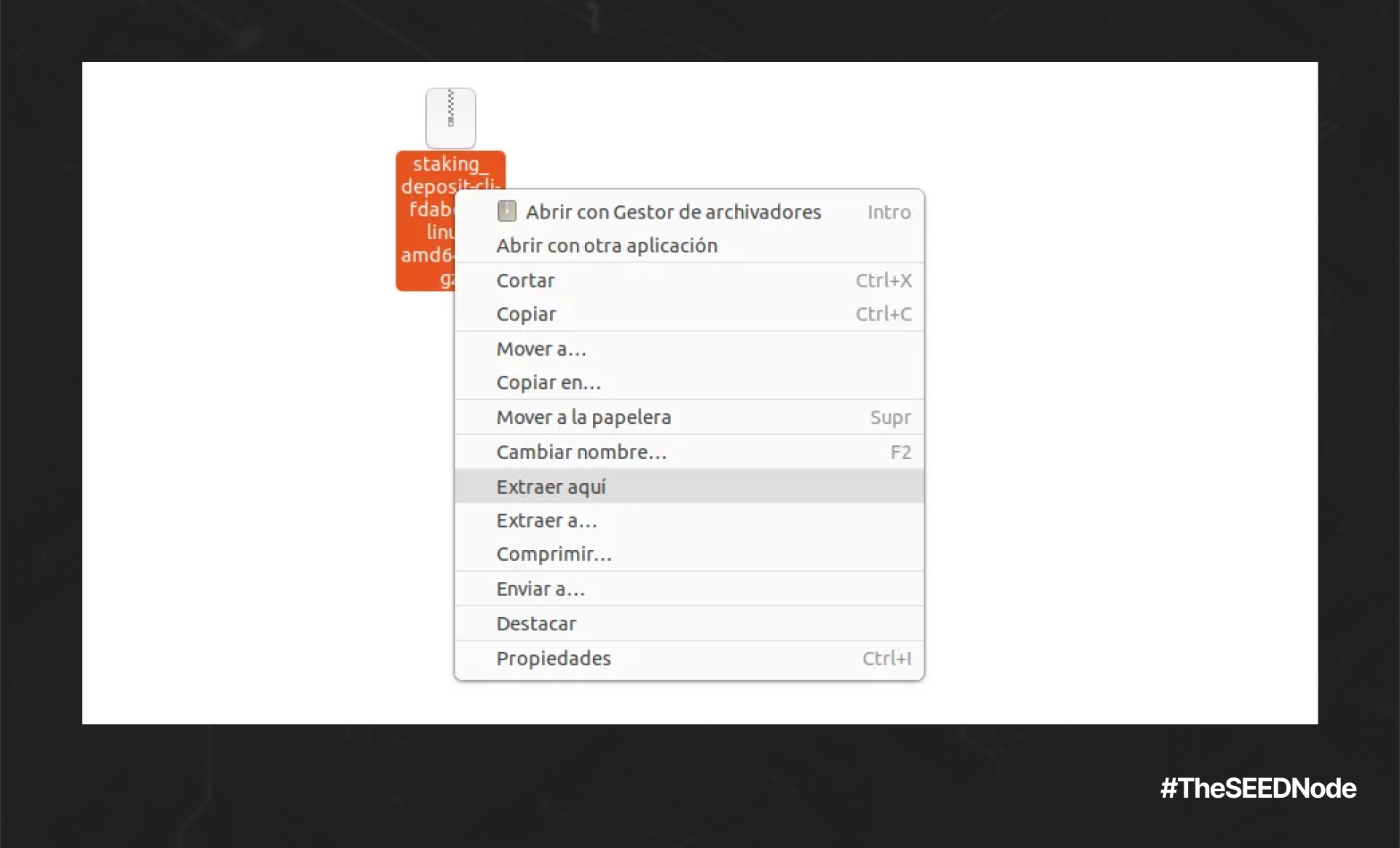The image size is (1400, 848).
Task: Click the archive manager icon in menu
Action: click(x=507, y=211)
